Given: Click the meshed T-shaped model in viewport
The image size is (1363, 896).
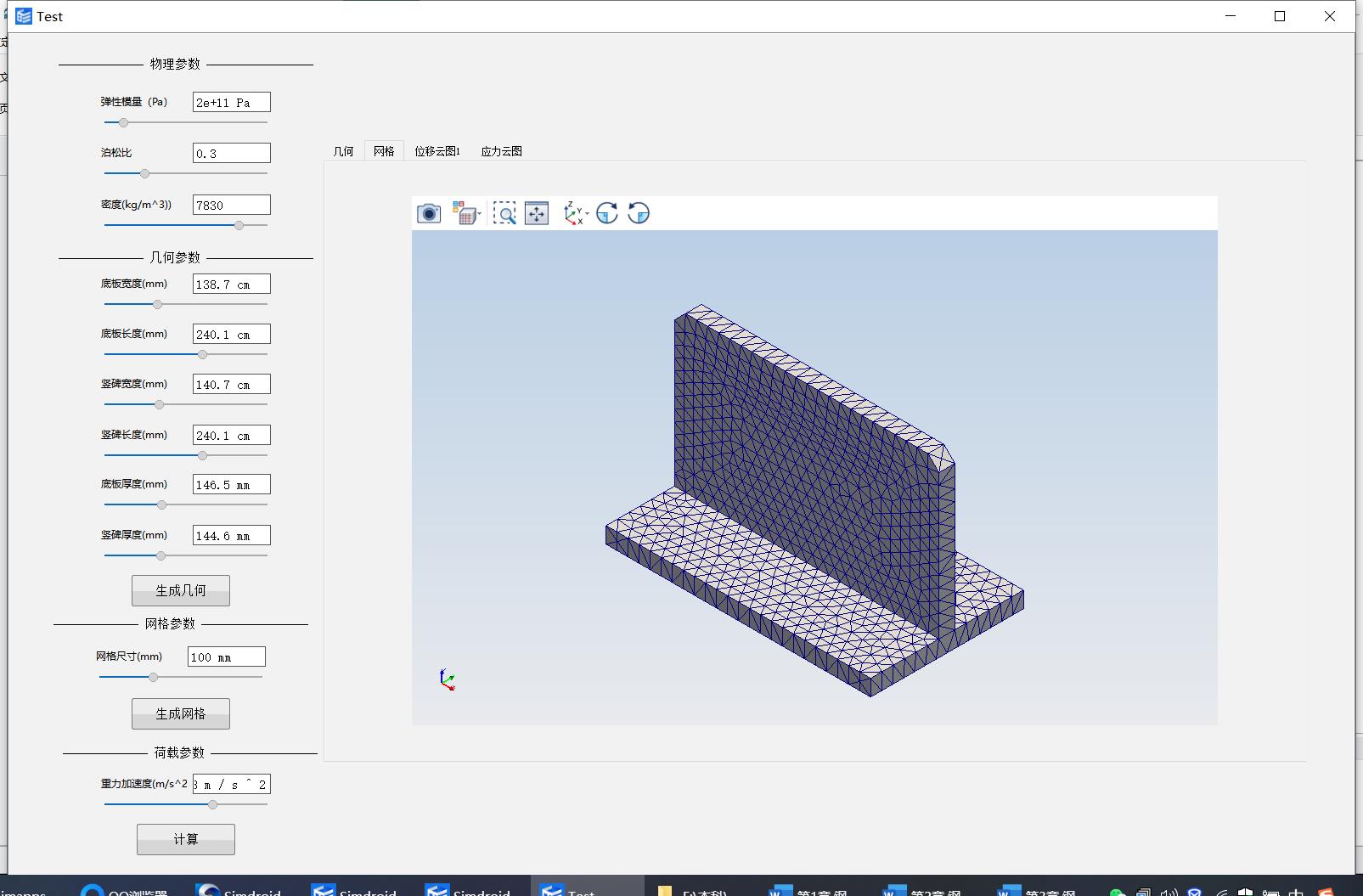Looking at the screenshot, I should point(814,501).
